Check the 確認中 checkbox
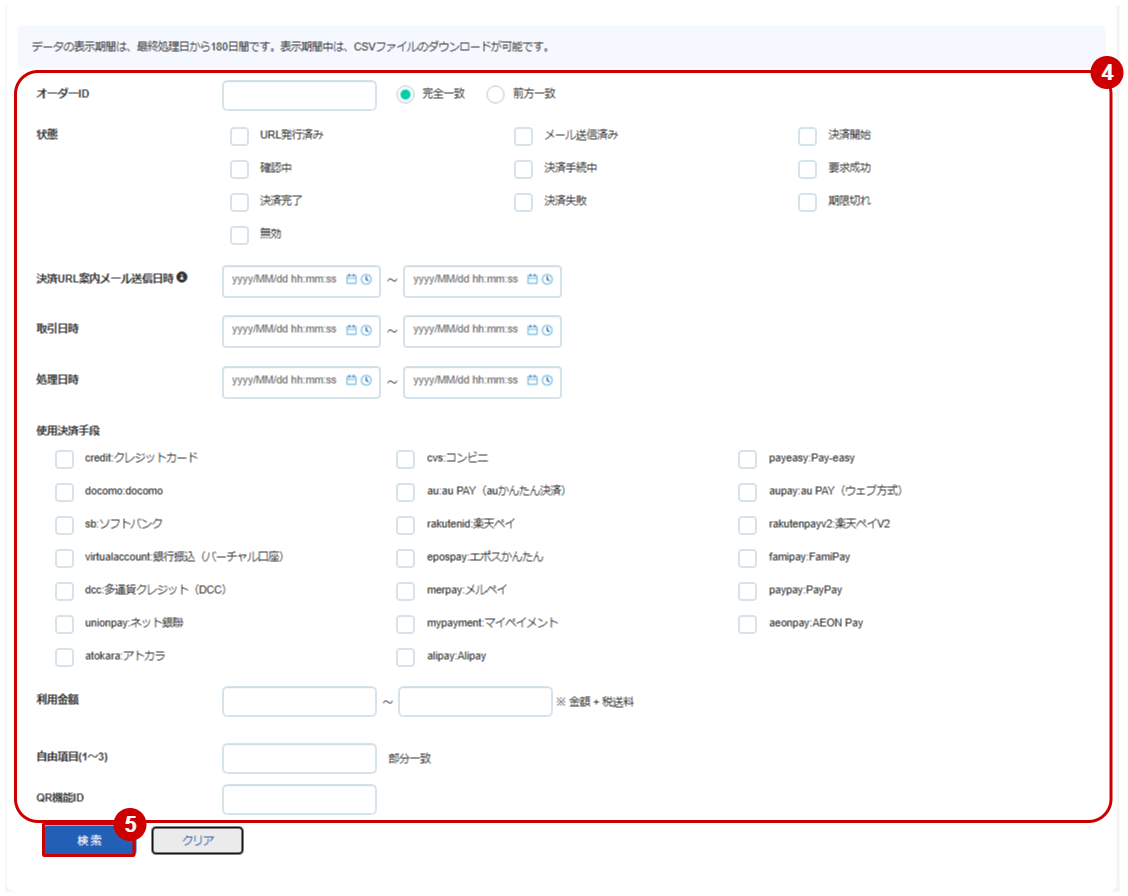 point(240,169)
